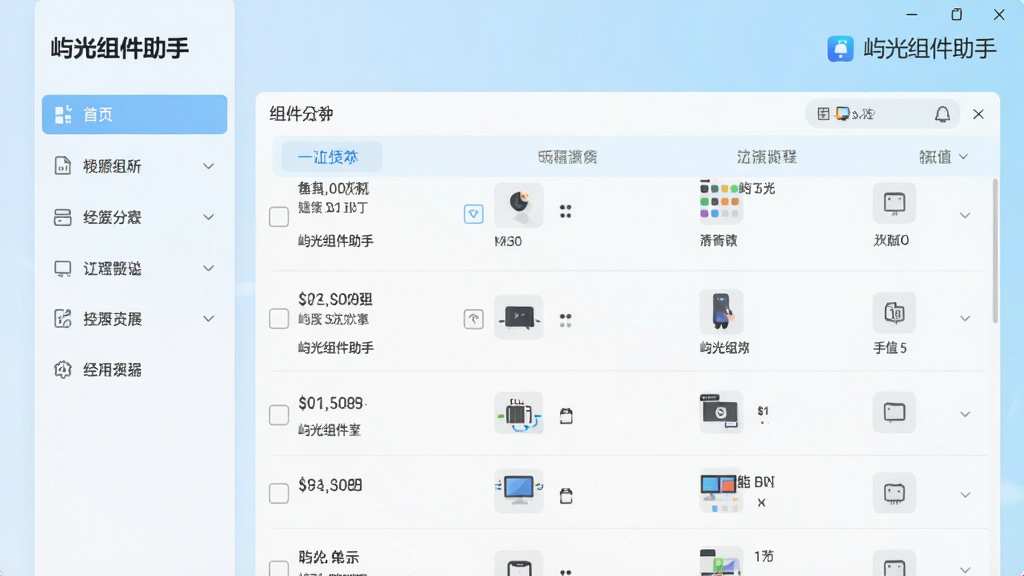Click the pencil note icon in sidebar
The width and height of the screenshot is (1024, 576).
(63, 319)
